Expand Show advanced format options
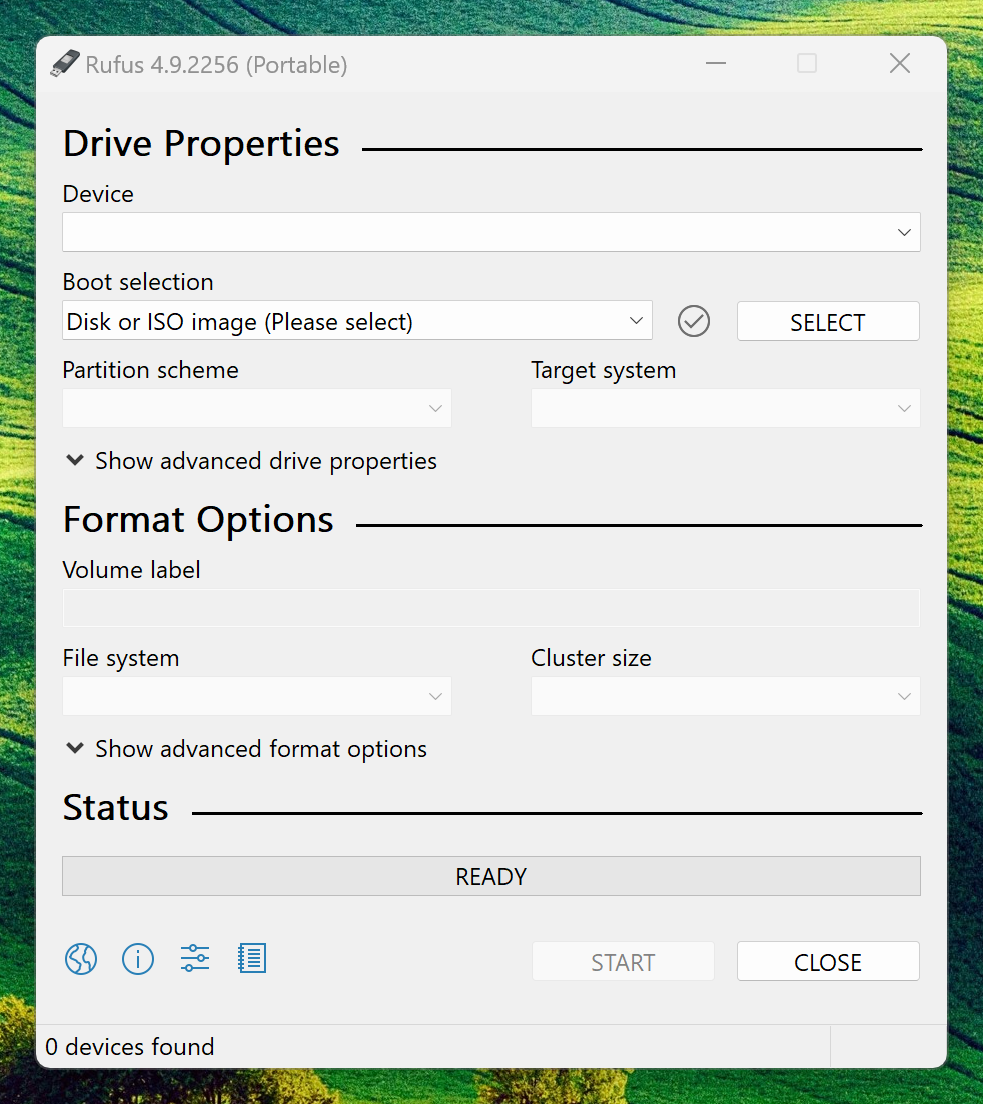 246,749
